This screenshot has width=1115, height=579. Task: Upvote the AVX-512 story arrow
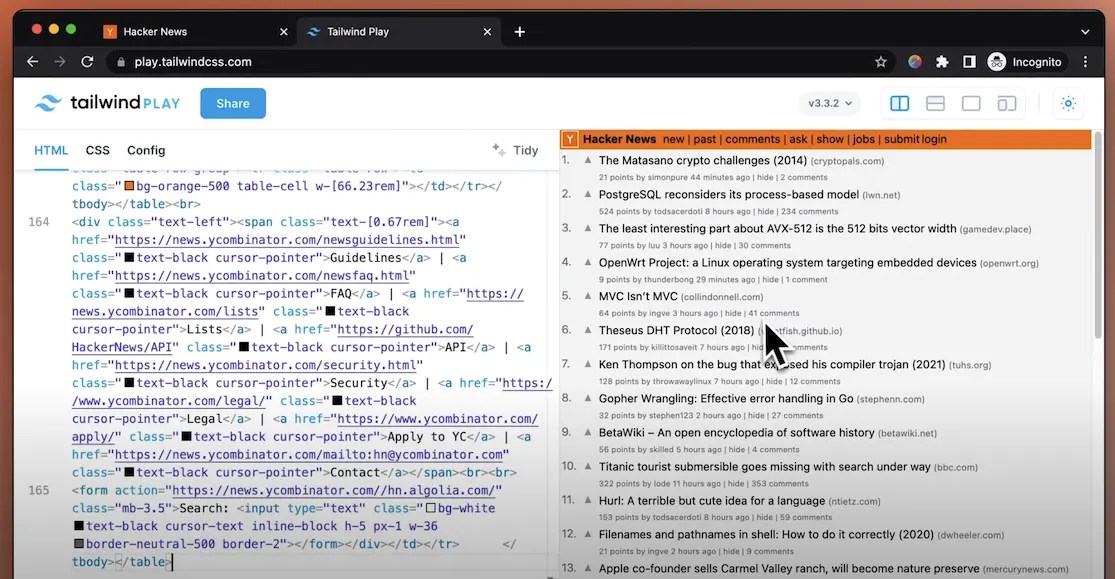pyautogui.click(x=588, y=228)
